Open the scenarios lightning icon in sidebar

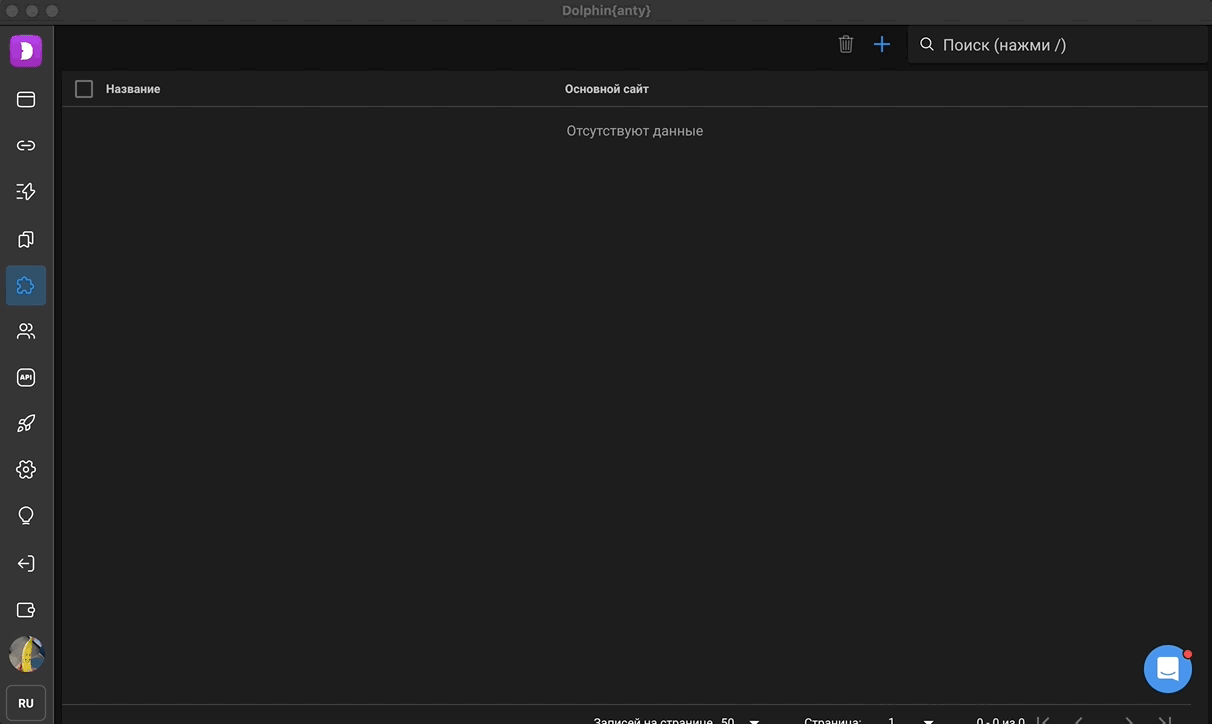[26, 192]
